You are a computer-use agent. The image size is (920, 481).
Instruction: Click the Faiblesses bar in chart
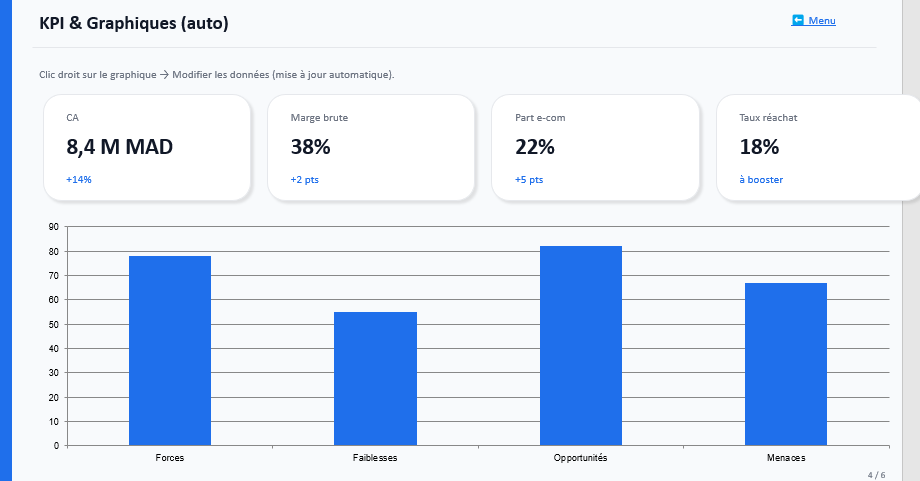[x=375, y=378]
